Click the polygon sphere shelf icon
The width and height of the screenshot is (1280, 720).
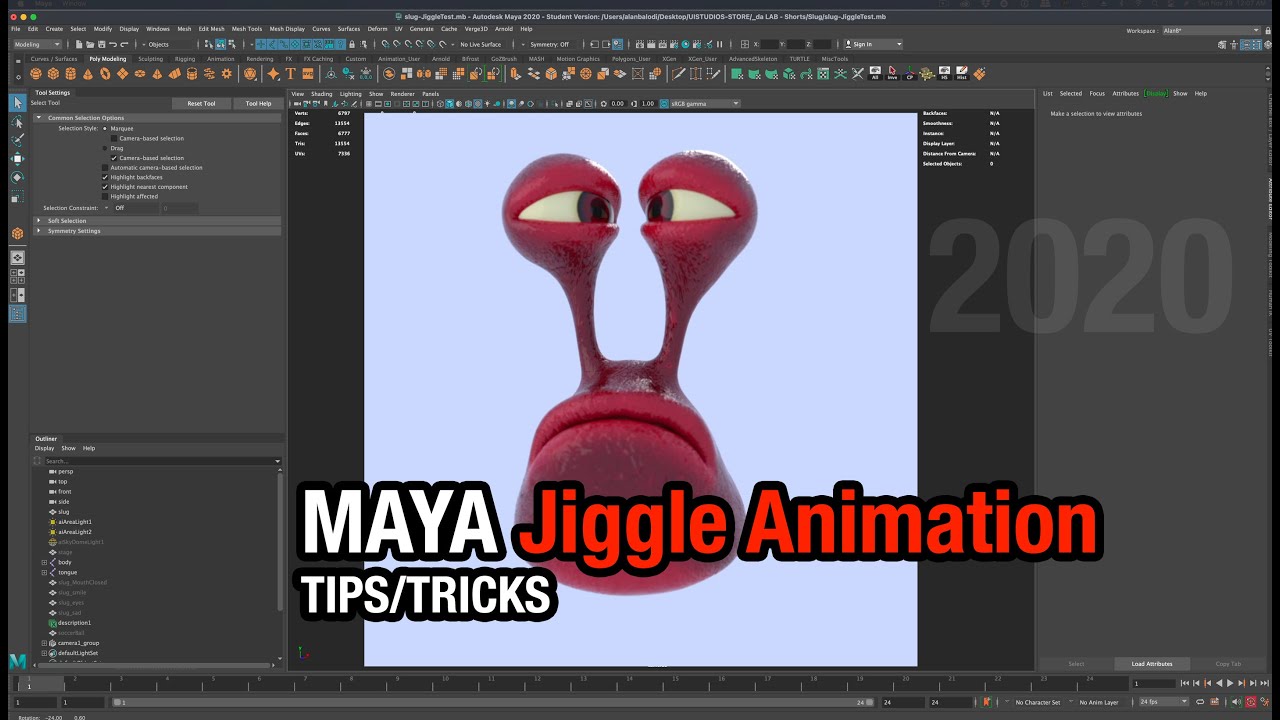coord(35,73)
